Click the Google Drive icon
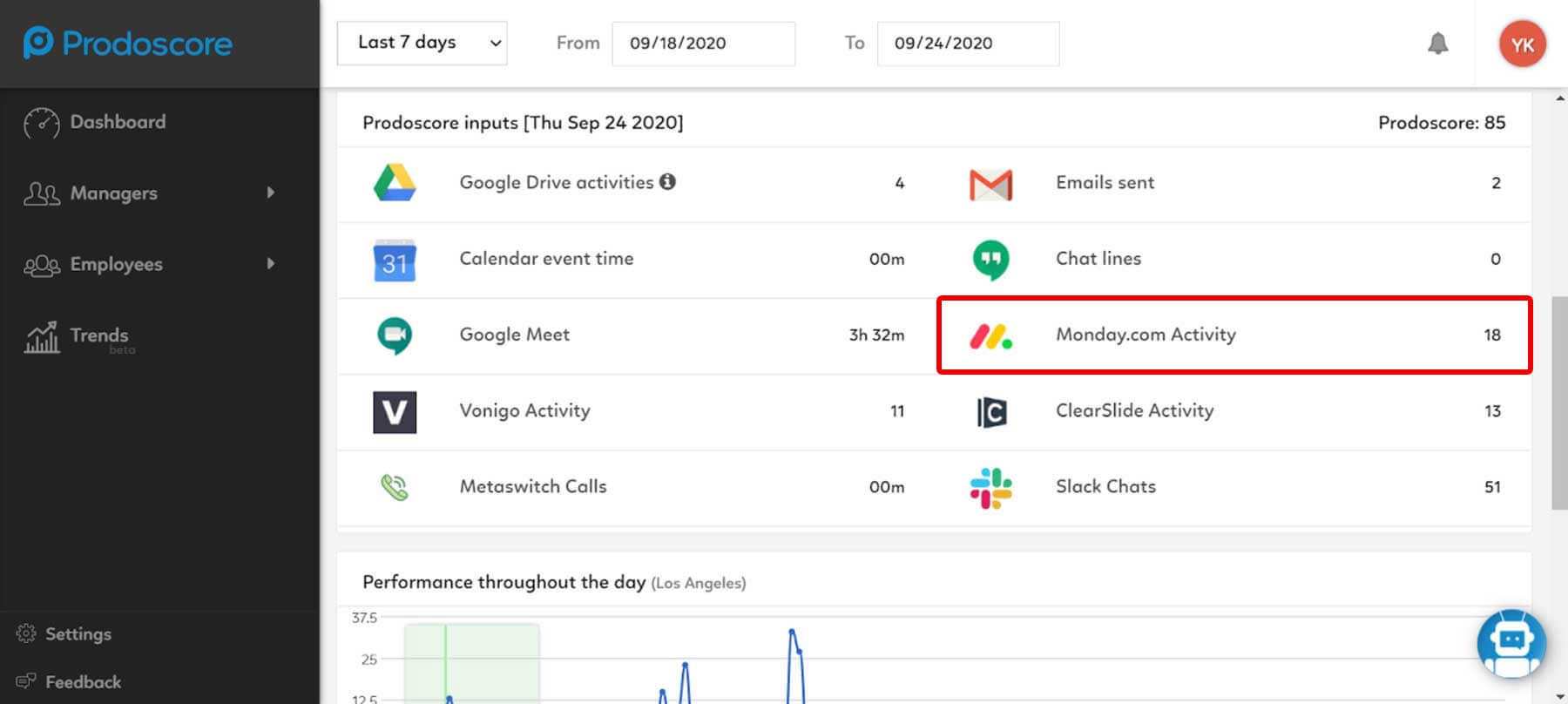The image size is (1568, 704). [395, 183]
